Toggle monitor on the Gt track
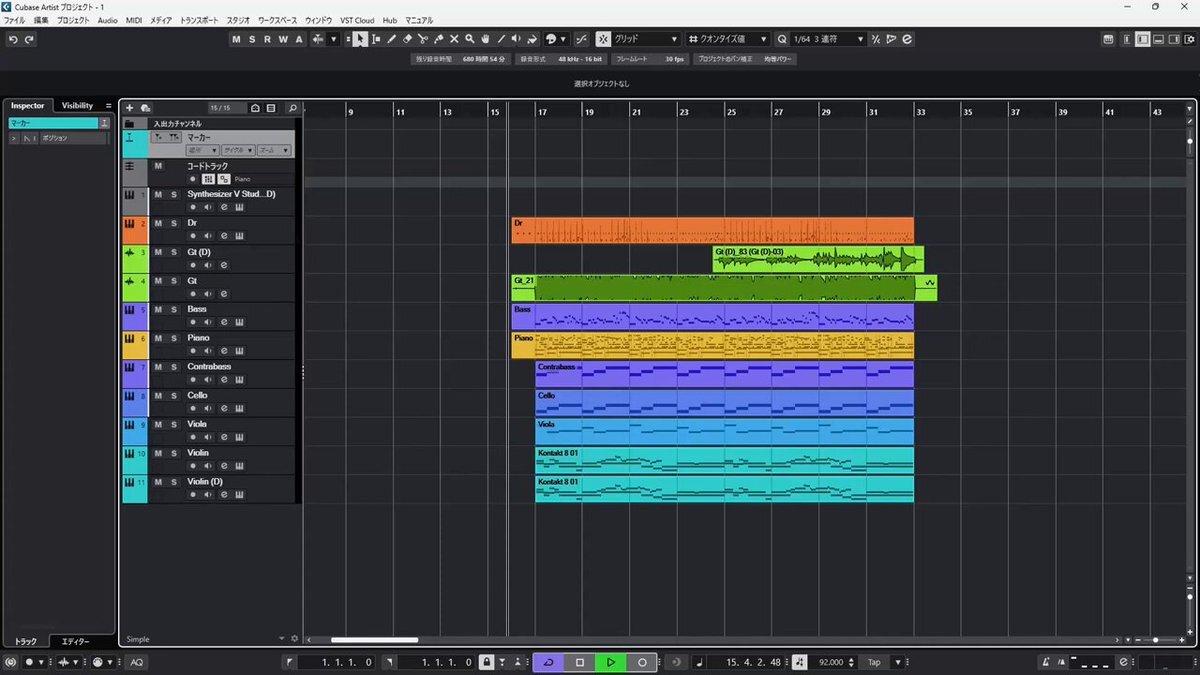Viewport: 1200px width, 675px height. point(208,293)
